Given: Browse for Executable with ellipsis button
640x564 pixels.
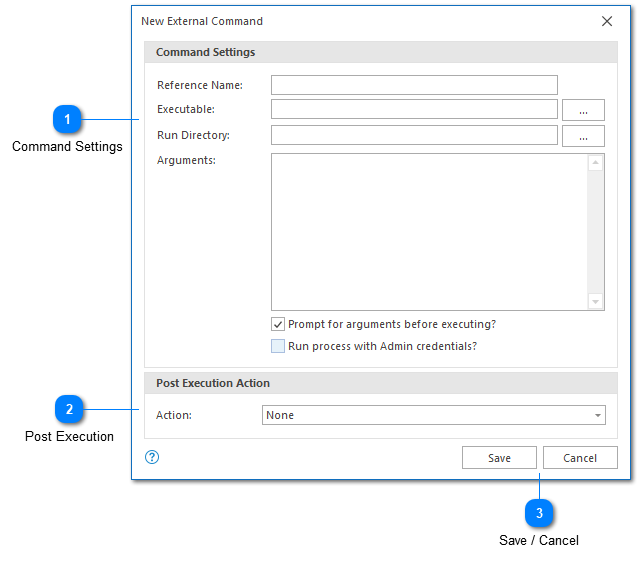Looking at the screenshot, I should point(583,110).
